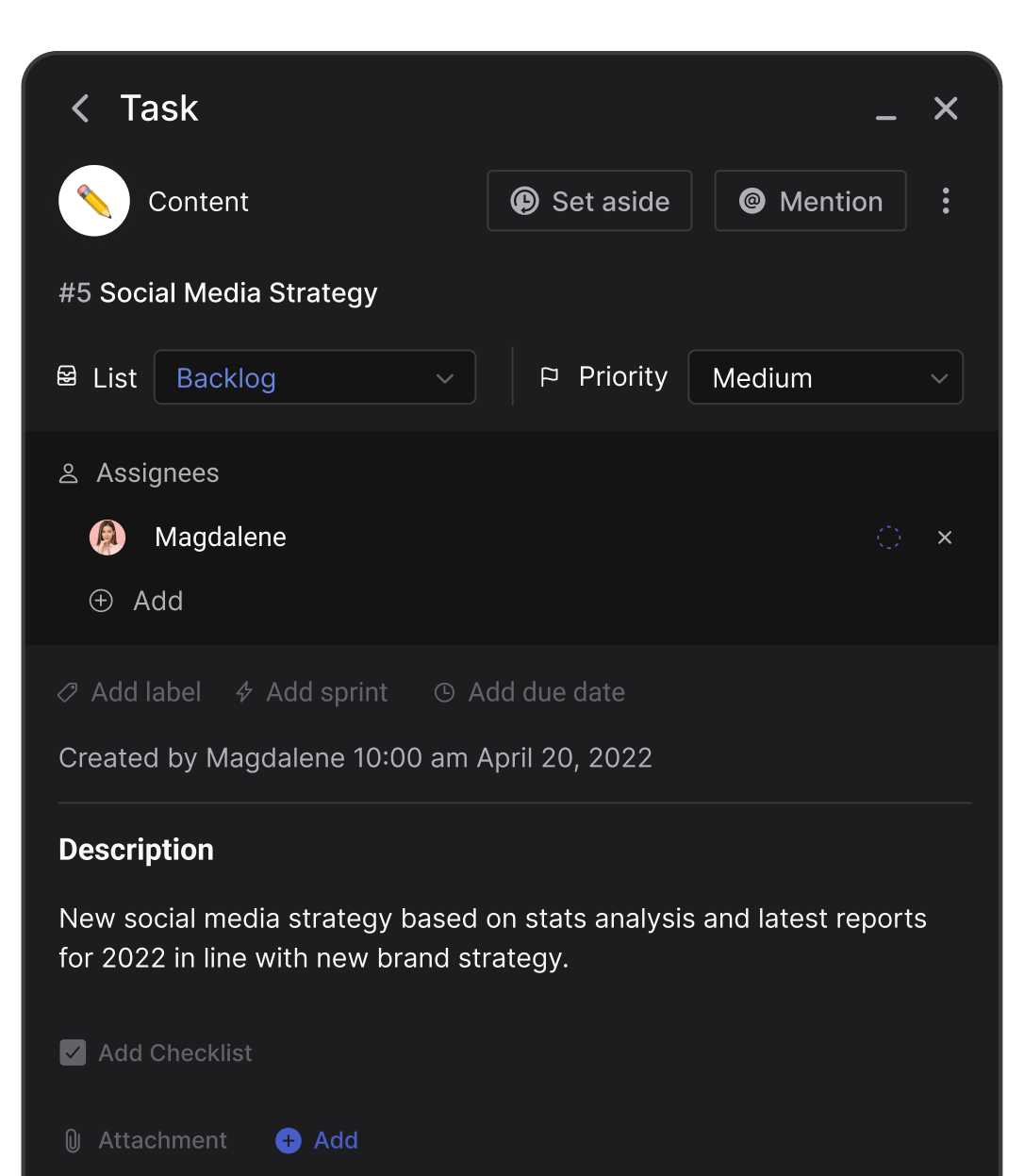Click the description text to edit

coord(492,938)
